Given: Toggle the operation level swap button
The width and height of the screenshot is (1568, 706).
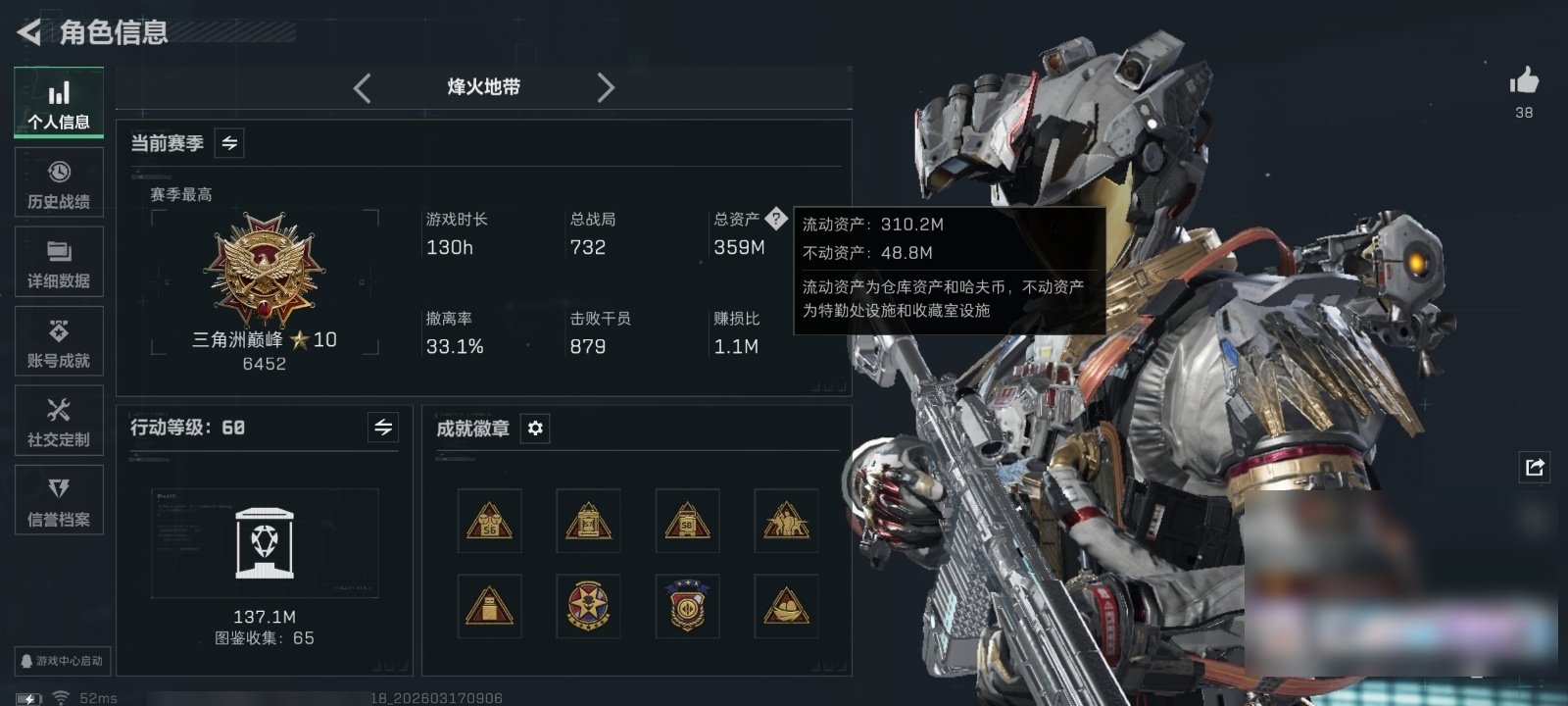Looking at the screenshot, I should 383,428.
